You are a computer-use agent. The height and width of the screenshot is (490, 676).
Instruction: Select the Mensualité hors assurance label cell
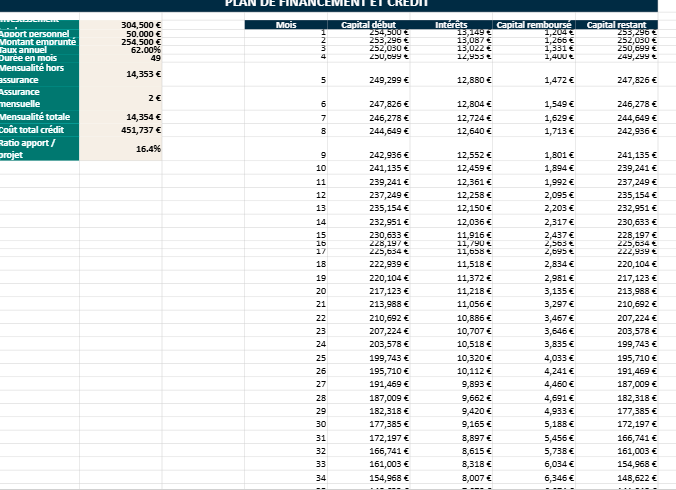click(x=39, y=74)
